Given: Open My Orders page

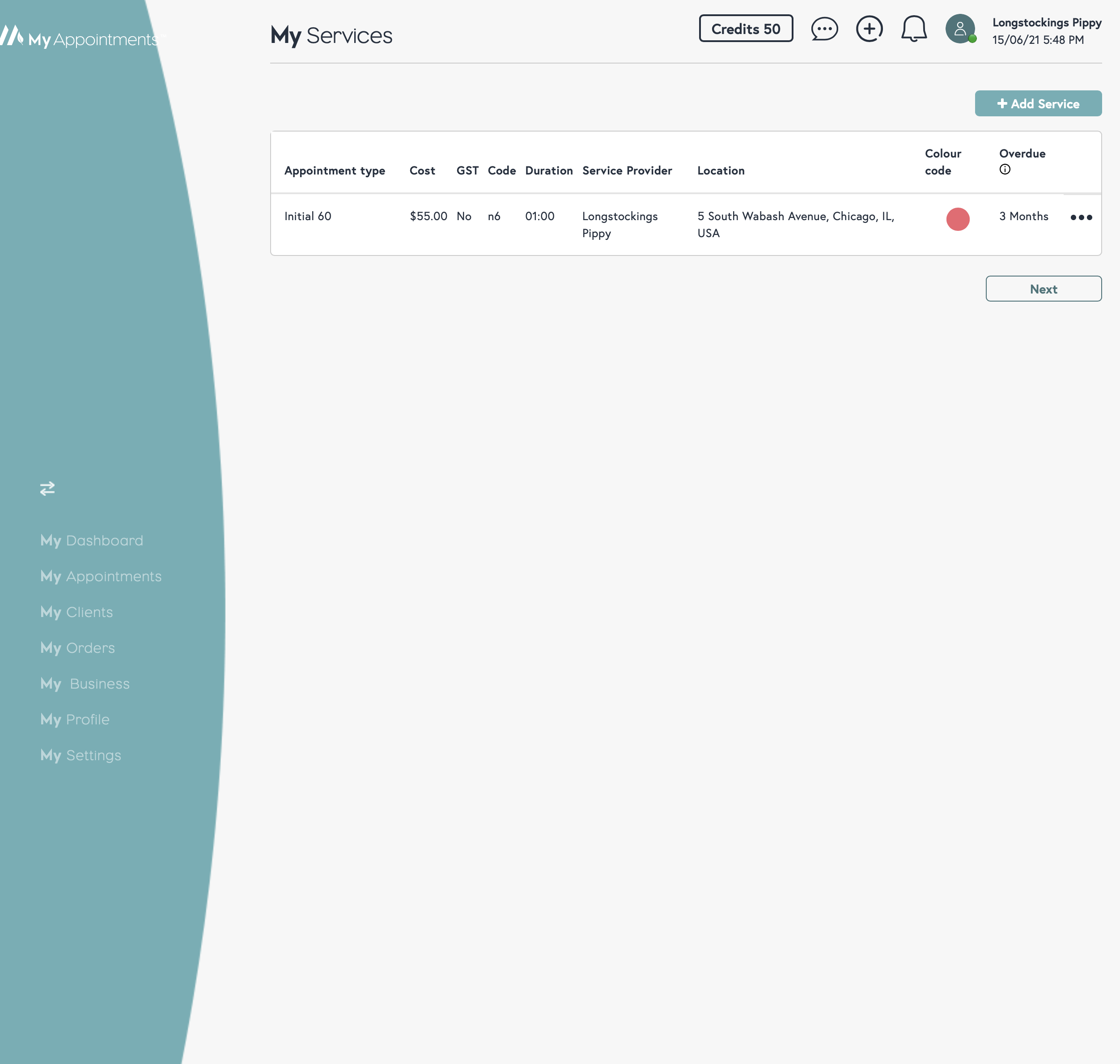Looking at the screenshot, I should coord(78,648).
